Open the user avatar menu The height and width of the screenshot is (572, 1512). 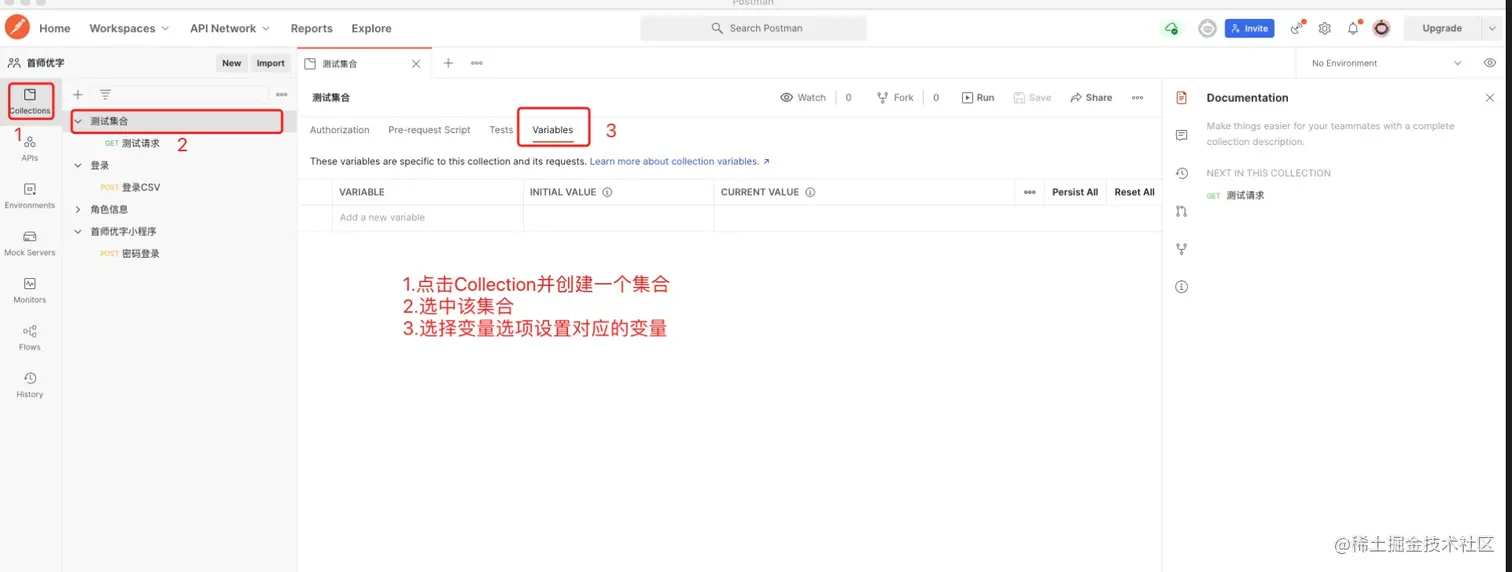[1381, 28]
